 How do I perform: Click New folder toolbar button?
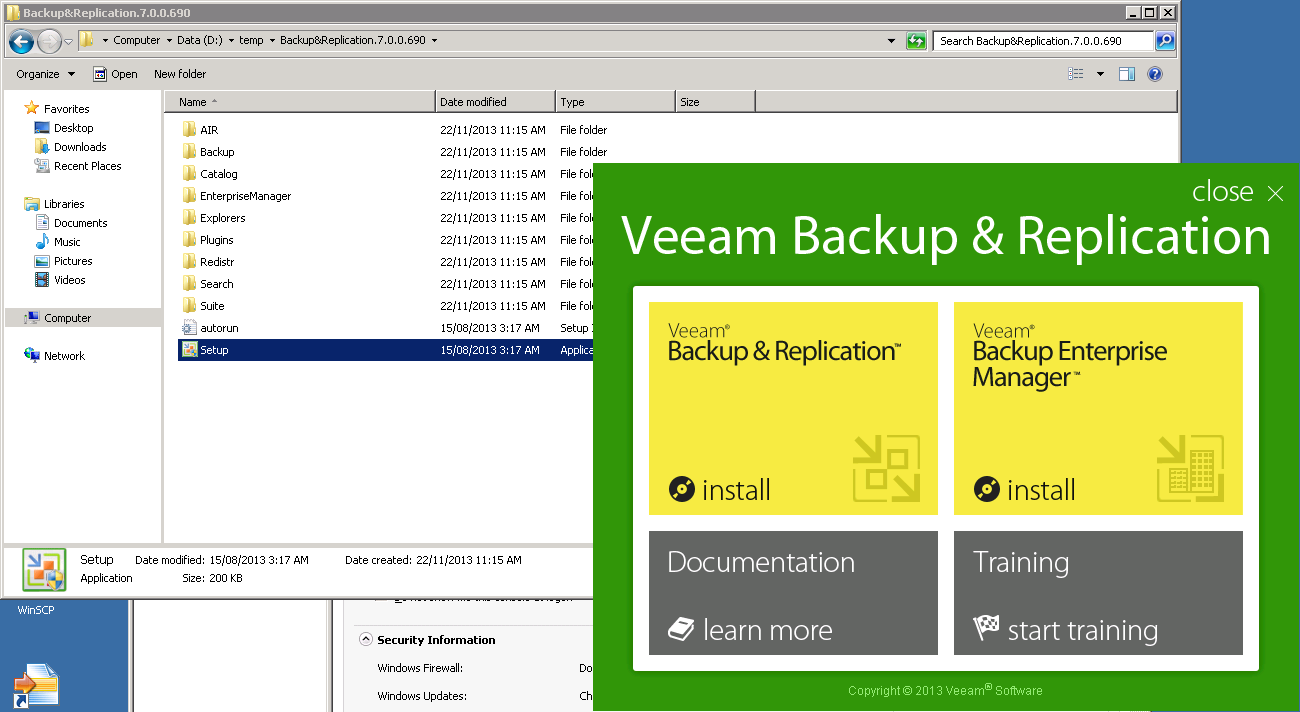click(x=180, y=74)
